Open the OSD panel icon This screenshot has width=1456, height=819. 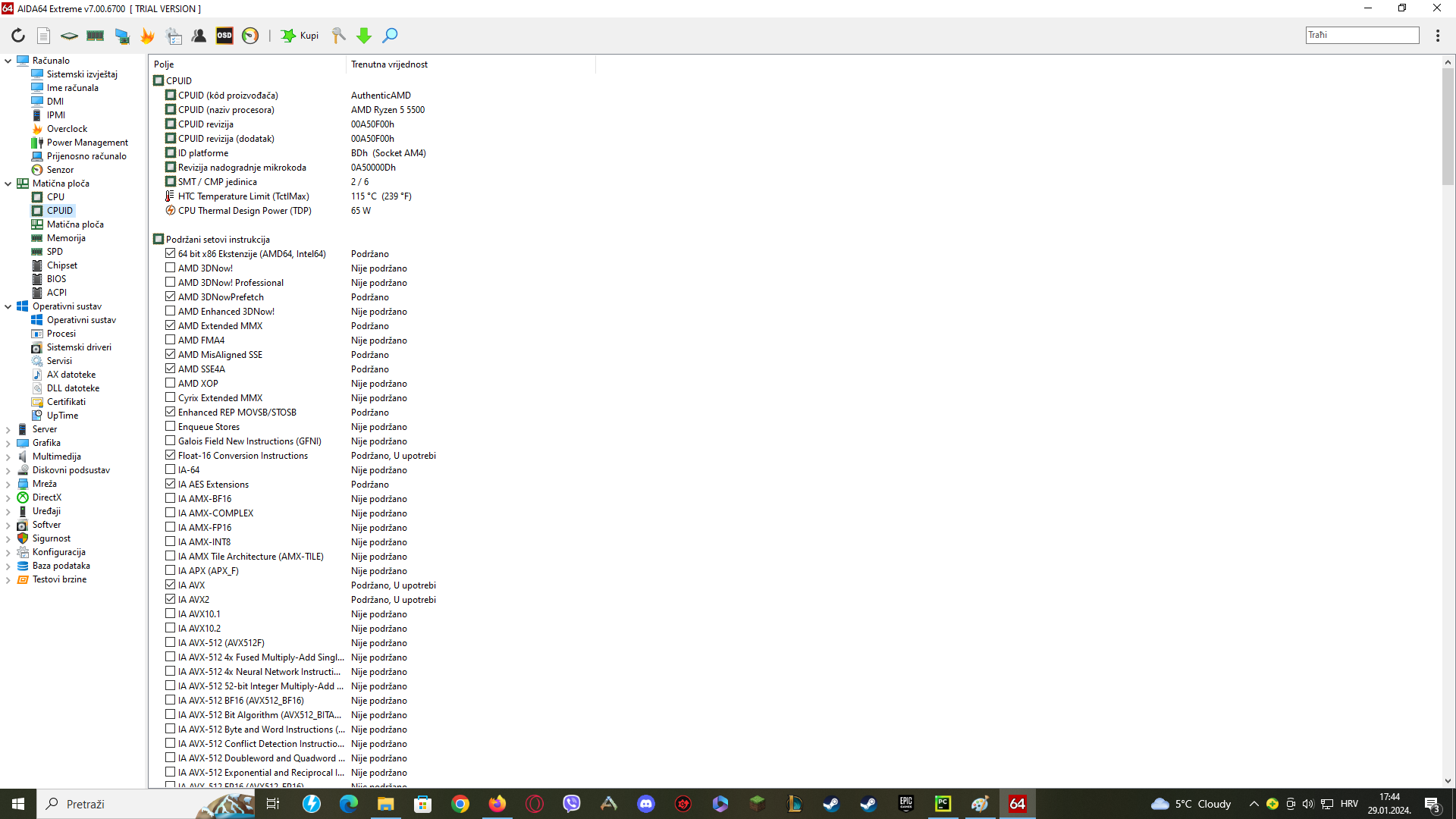[224, 36]
